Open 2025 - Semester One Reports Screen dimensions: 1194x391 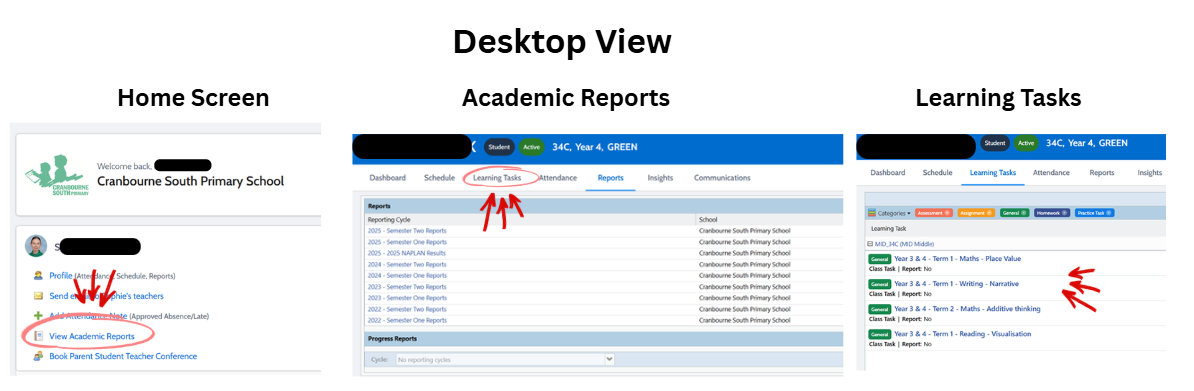(x=407, y=242)
